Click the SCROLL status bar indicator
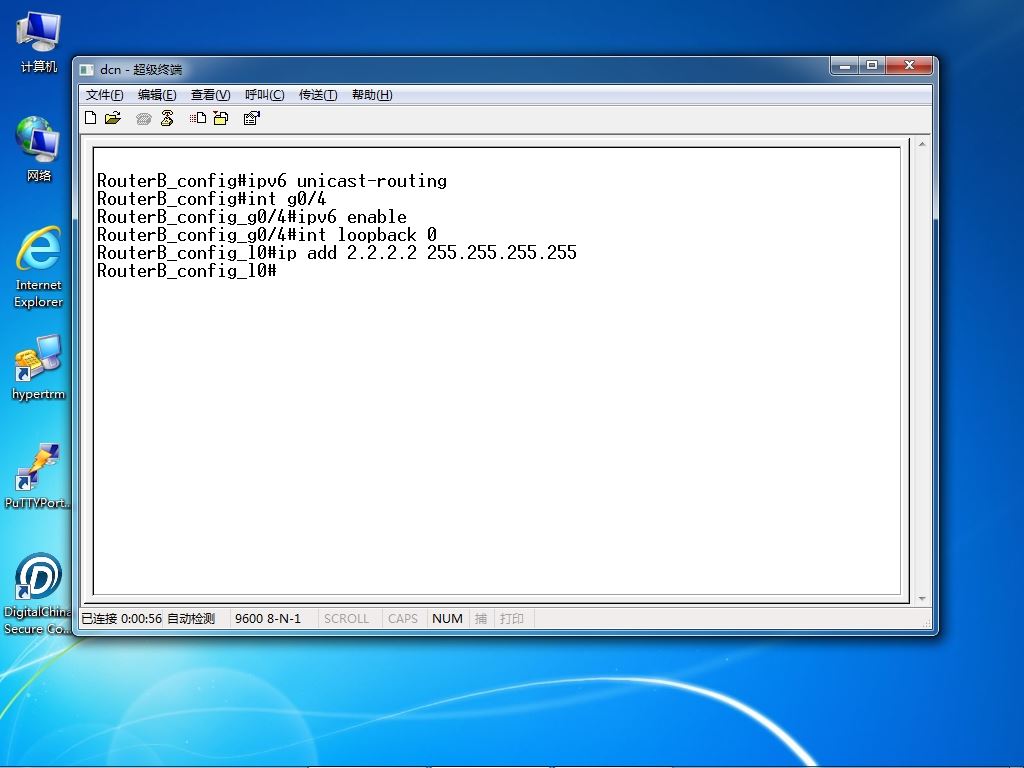Viewport: 1024px width, 768px height. pyautogui.click(x=346, y=618)
